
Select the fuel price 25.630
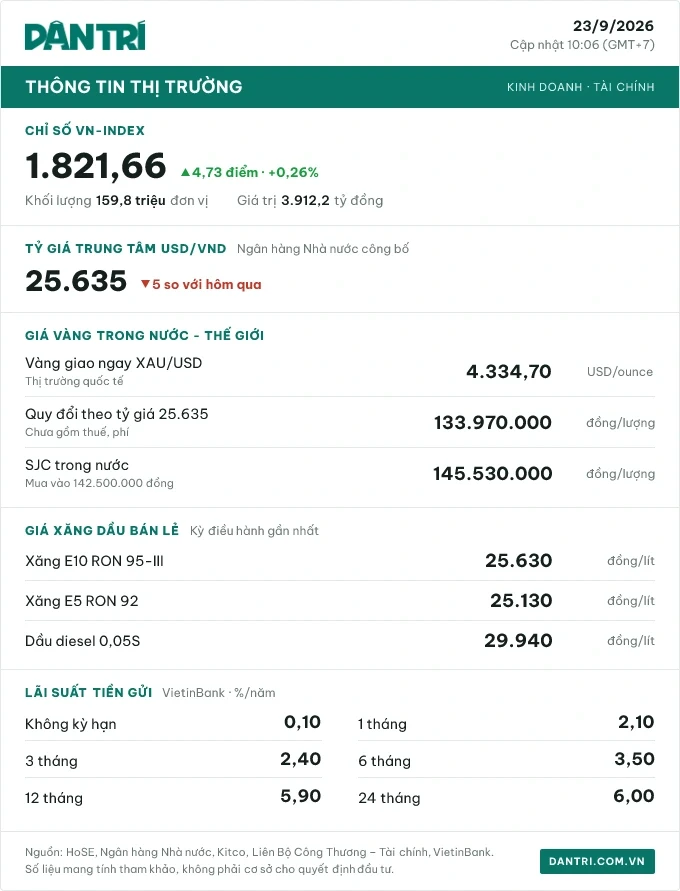pyautogui.click(x=519, y=561)
